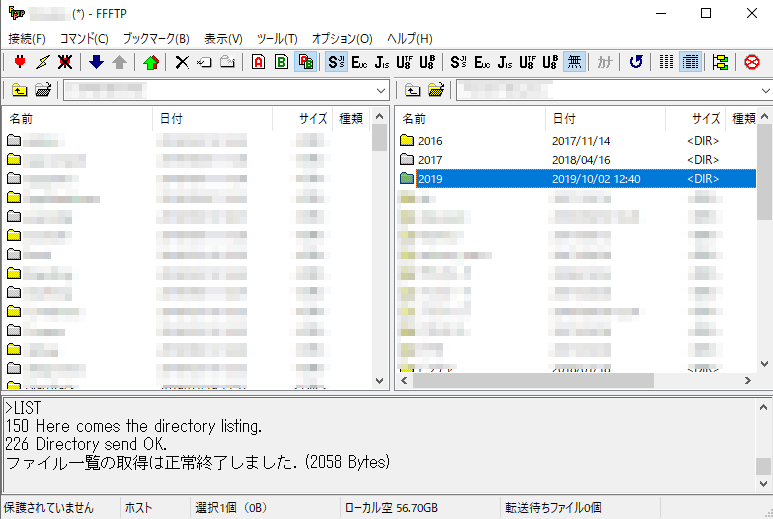Toggle ASCII transfer mode button A

258,62
